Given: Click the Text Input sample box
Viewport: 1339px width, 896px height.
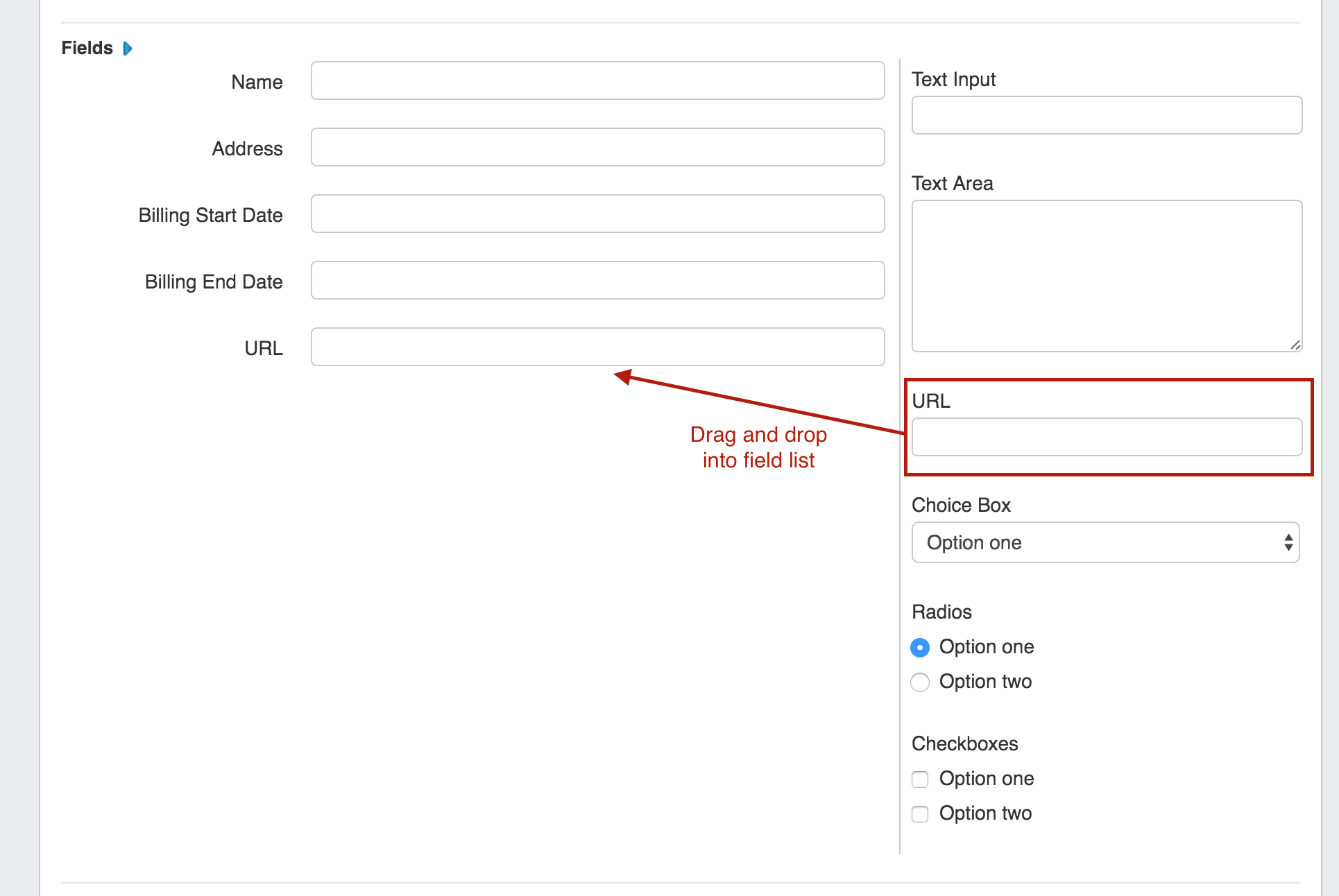Looking at the screenshot, I should [x=1107, y=116].
